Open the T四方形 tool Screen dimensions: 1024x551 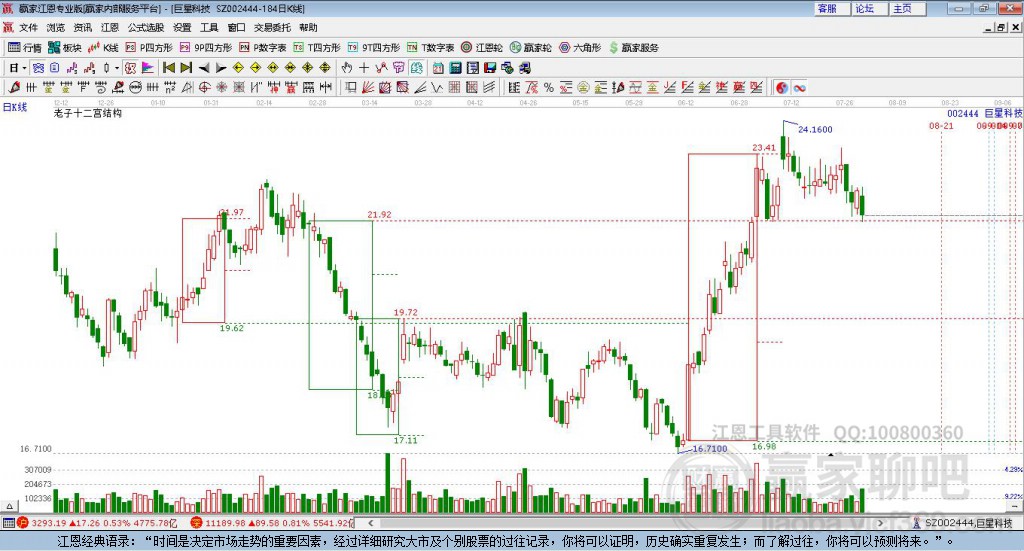coord(317,48)
